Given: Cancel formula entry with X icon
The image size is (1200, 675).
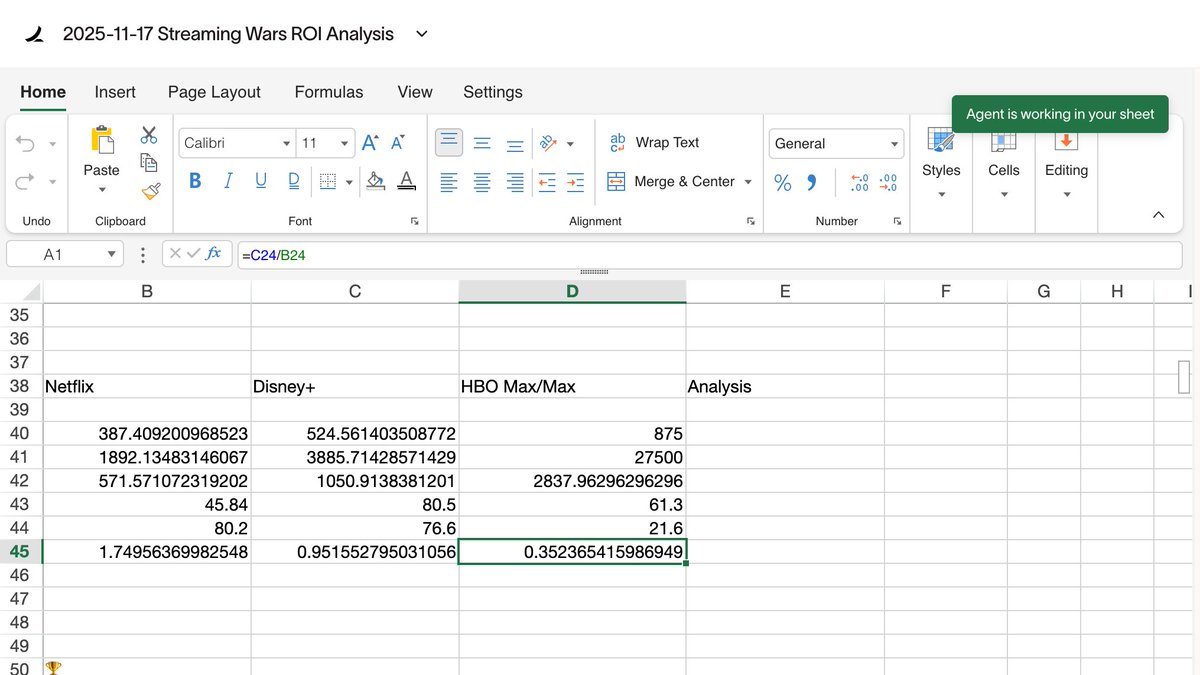Looking at the screenshot, I should click(176, 254).
